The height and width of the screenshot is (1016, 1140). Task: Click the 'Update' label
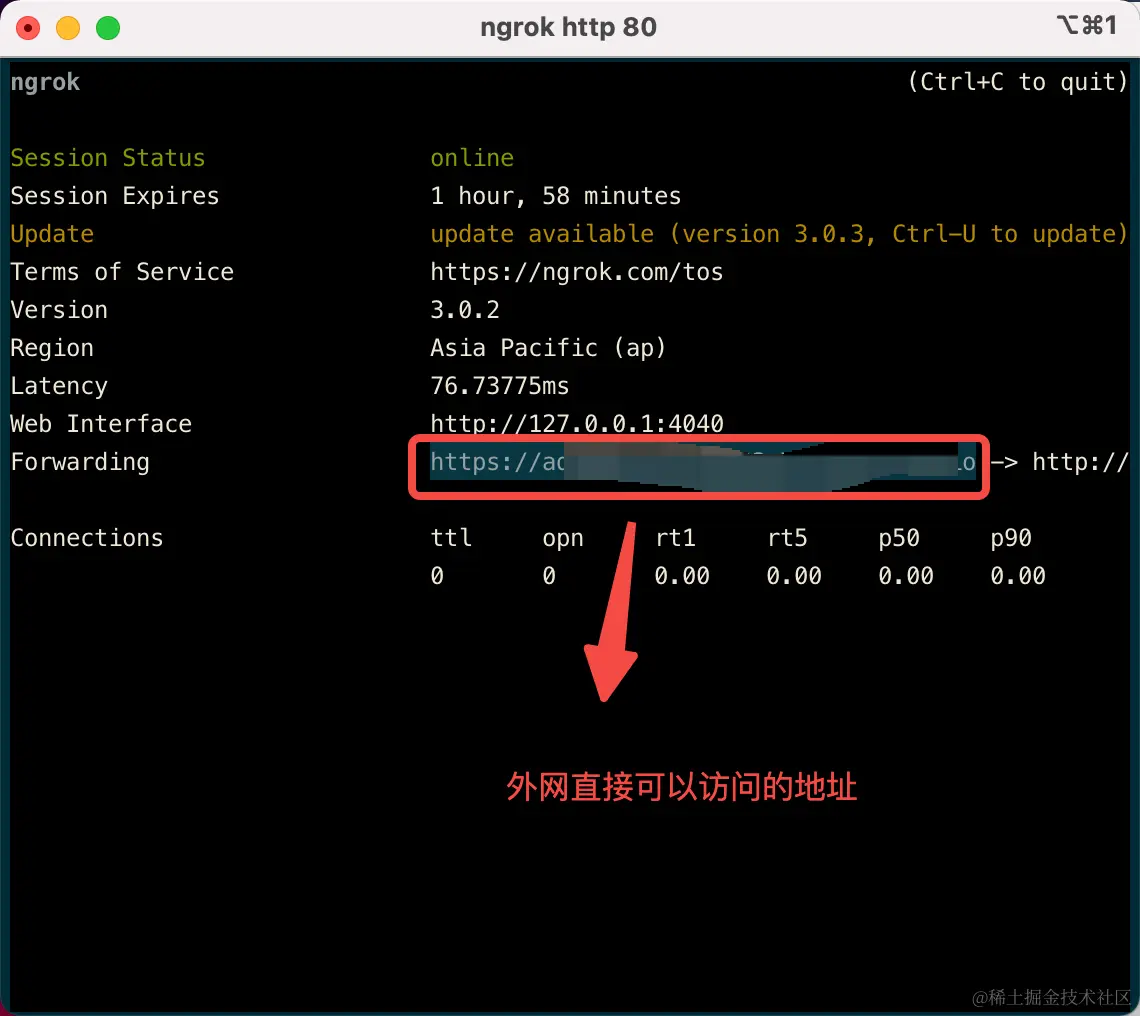52,234
